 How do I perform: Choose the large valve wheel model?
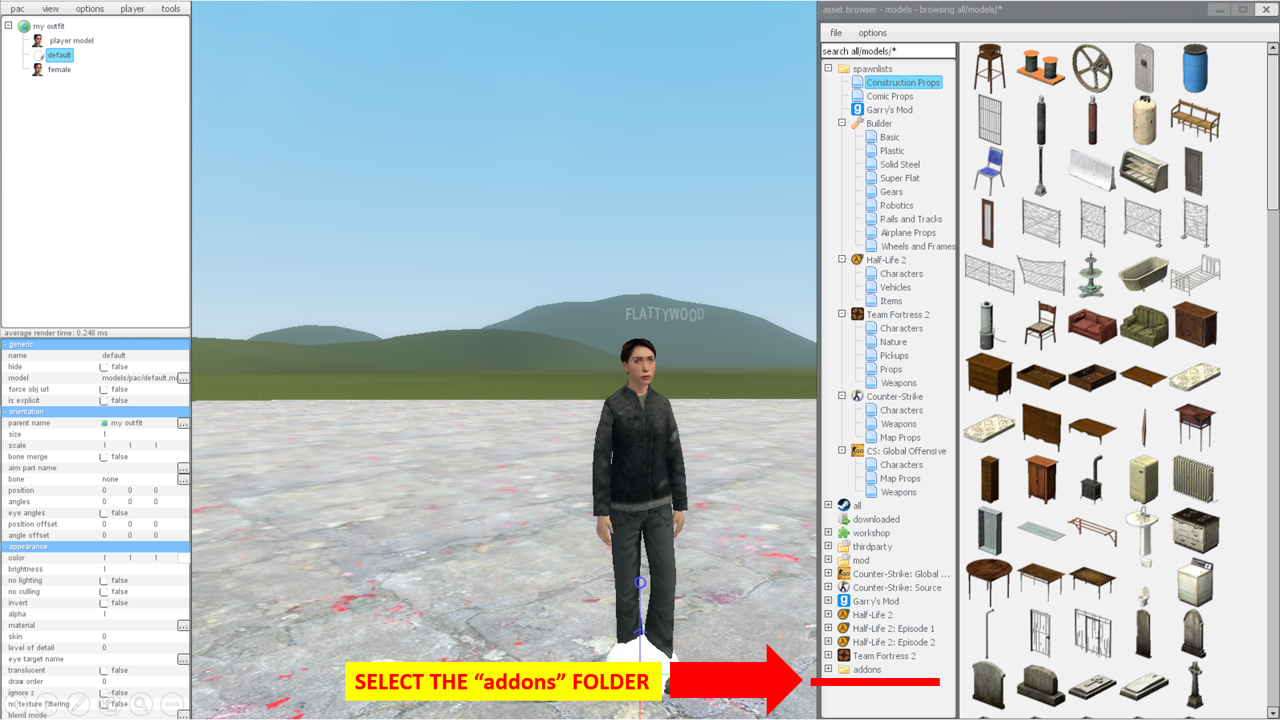click(x=1092, y=66)
